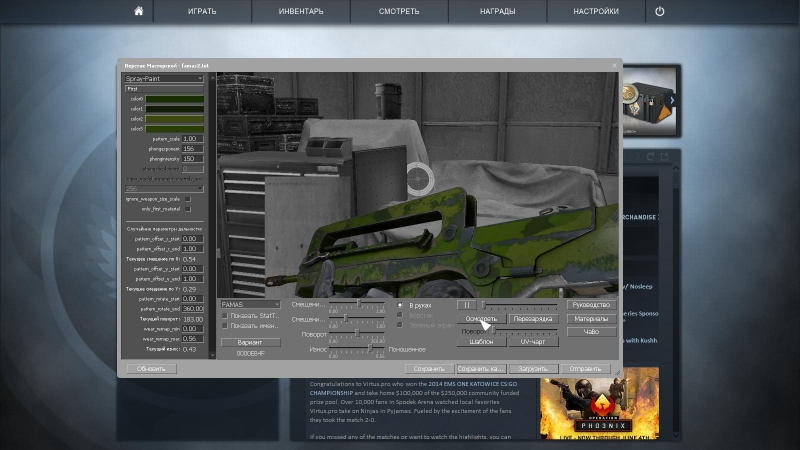Image resolution: width=800 pixels, height=450 pixels.
Task: Open the Spray-Paint style dropdown
Action: click(164, 79)
